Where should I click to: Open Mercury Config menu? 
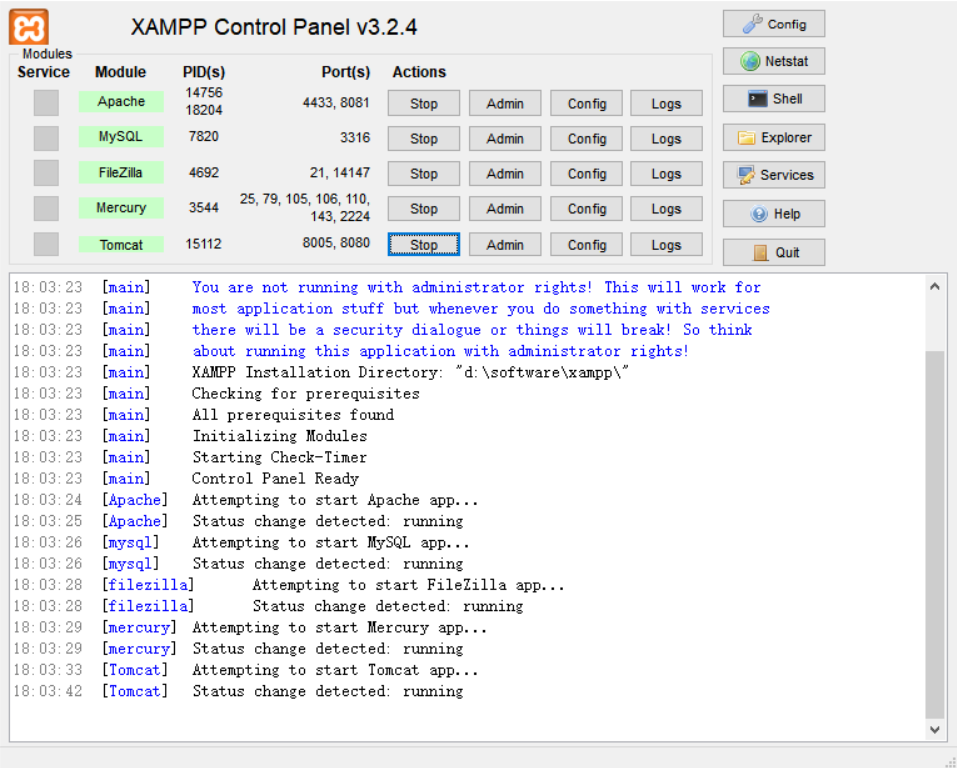587,209
